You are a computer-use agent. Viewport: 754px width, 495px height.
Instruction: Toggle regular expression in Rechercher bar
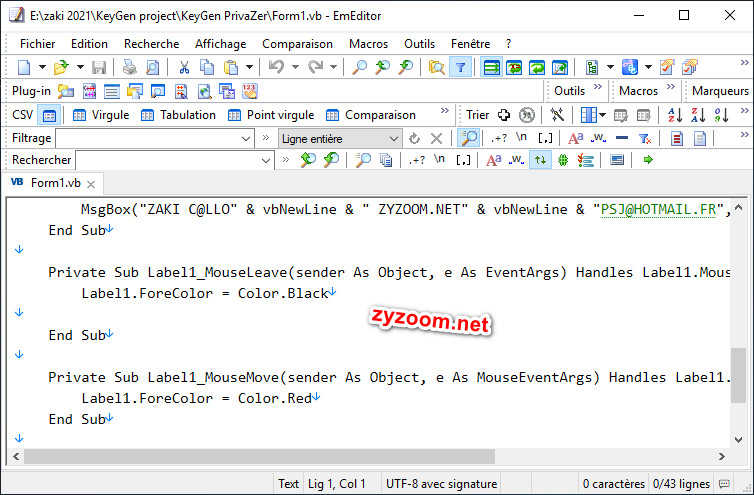(416, 160)
